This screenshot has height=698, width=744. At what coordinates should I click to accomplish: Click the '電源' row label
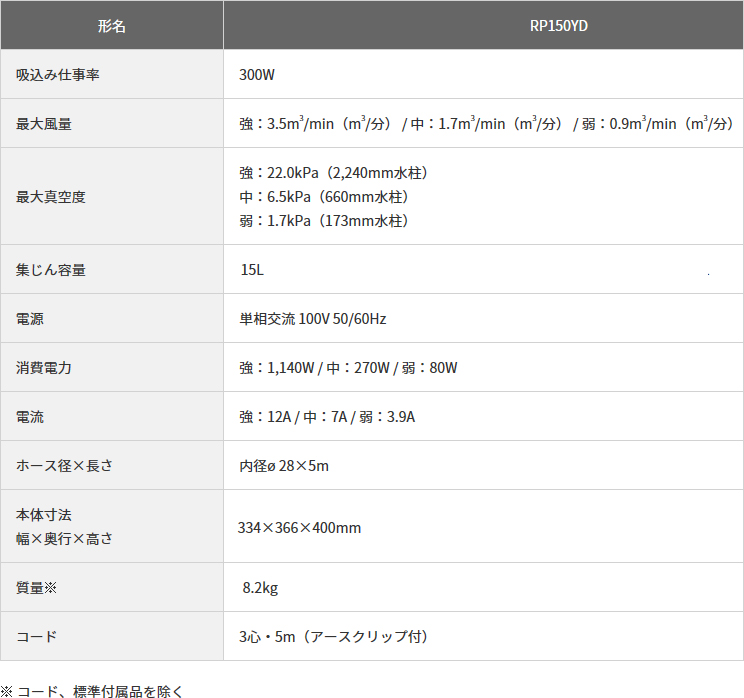[30, 318]
